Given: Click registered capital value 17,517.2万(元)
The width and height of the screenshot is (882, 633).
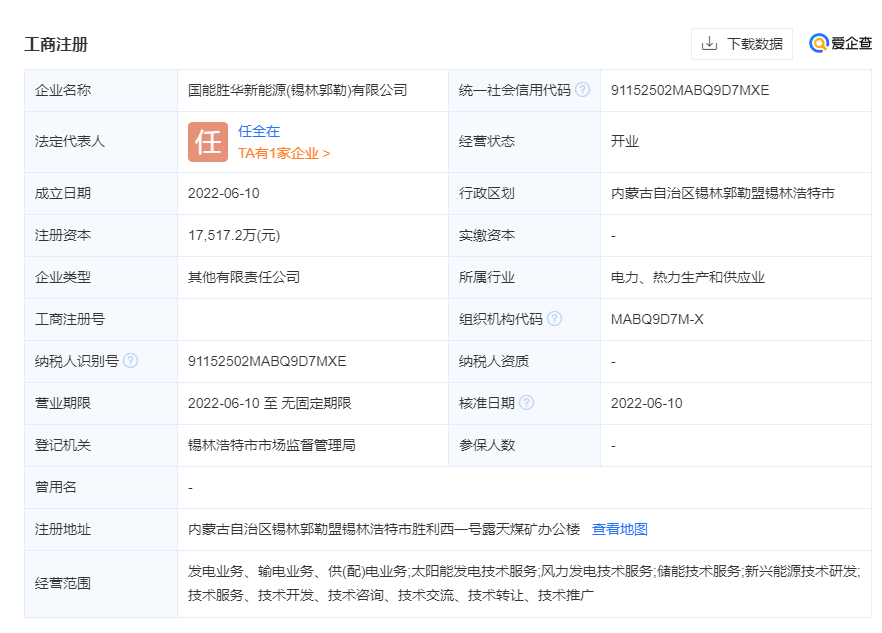Looking at the screenshot, I should coord(234,235).
